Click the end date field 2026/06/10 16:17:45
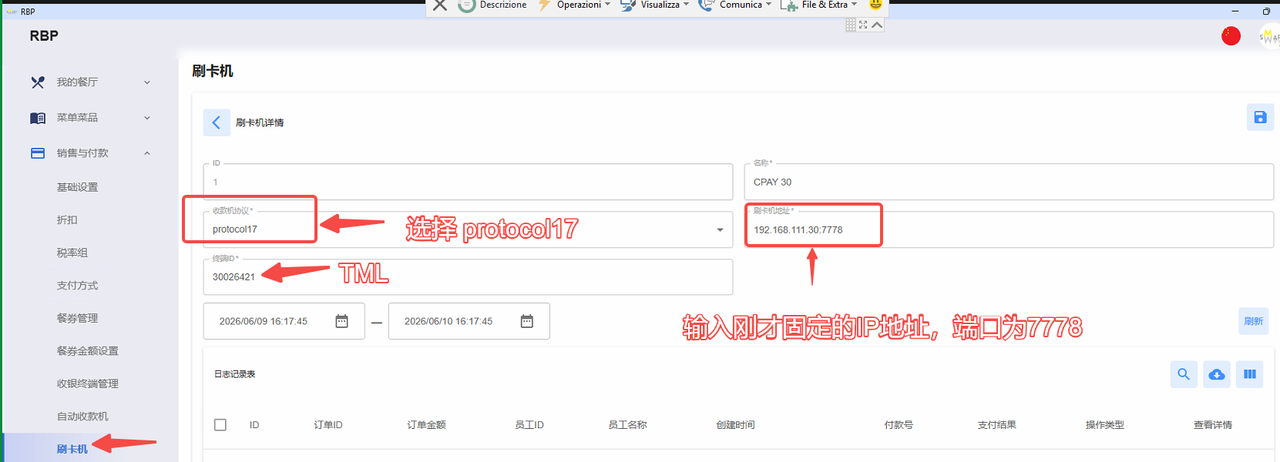 coord(469,321)
